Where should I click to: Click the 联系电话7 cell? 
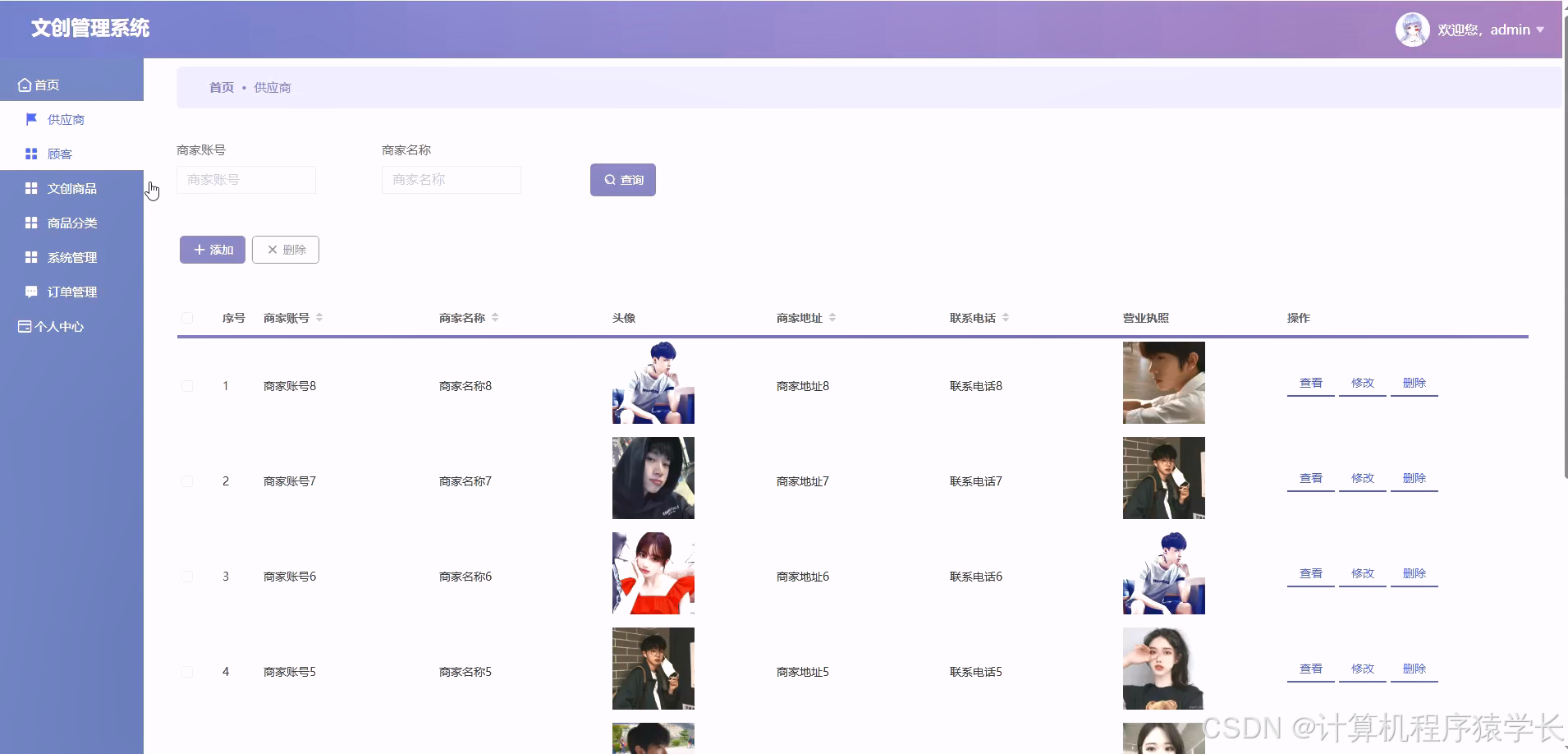click(976, 481)
